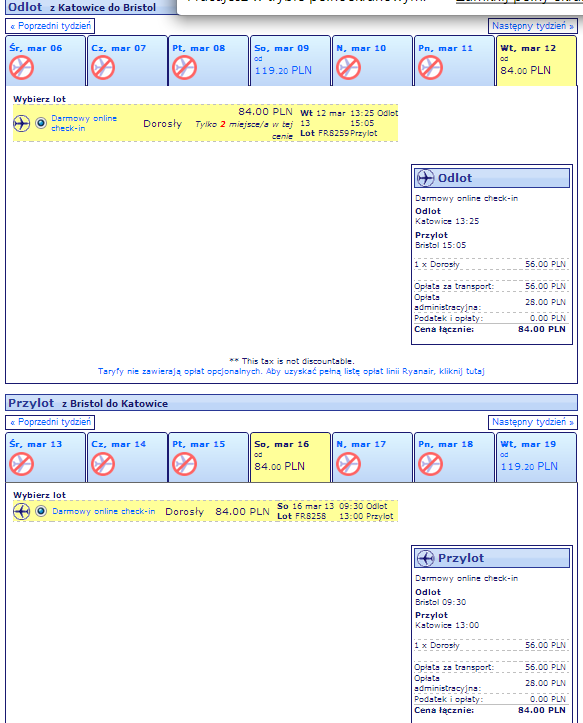Click no-flight icon under Pt, mar 15
Image resolution: width=583 pixels, height=723 pixels.
click(184, 464)
